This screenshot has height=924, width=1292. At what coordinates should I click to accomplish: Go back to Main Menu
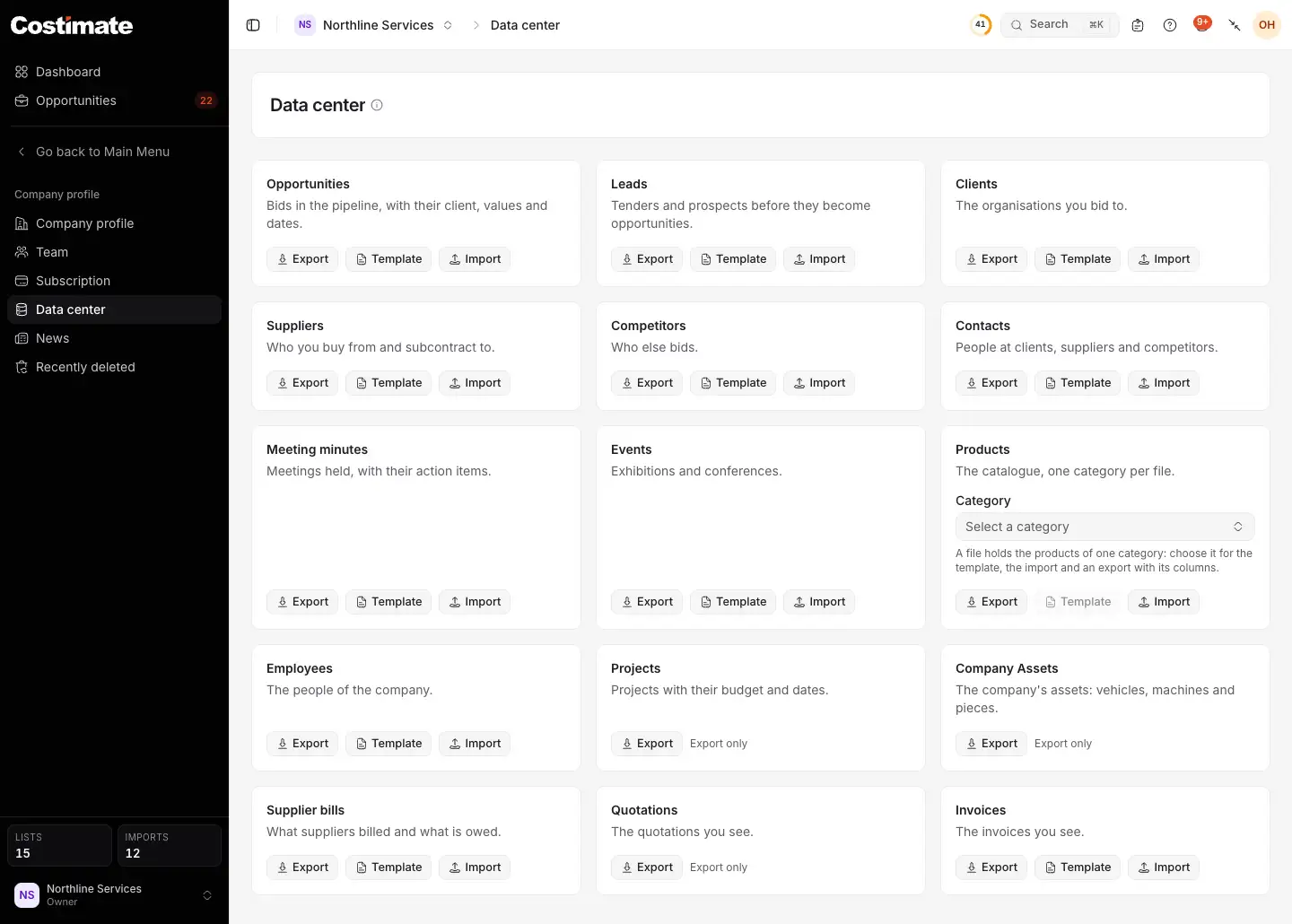pyautogui.click(x=114, y=152)
